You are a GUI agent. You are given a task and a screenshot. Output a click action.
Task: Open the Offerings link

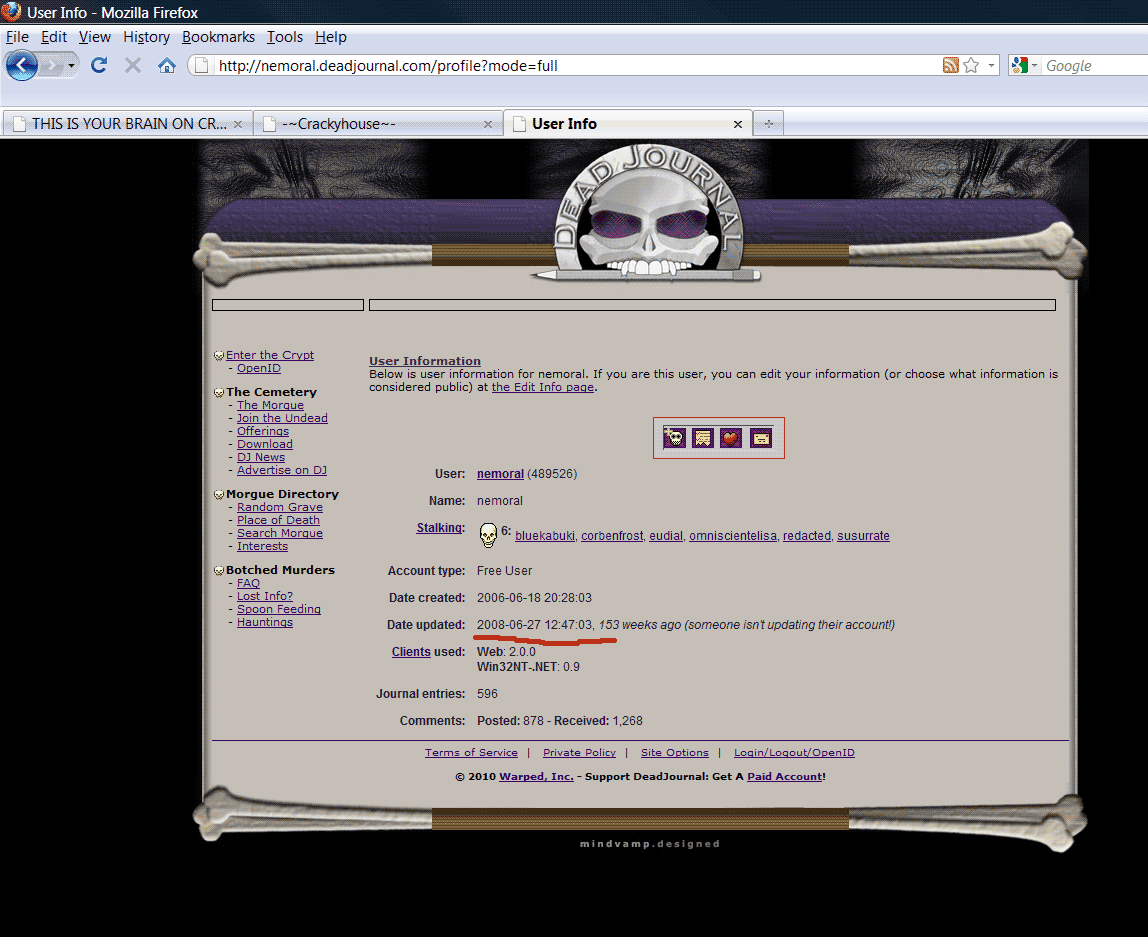(263, 431)
